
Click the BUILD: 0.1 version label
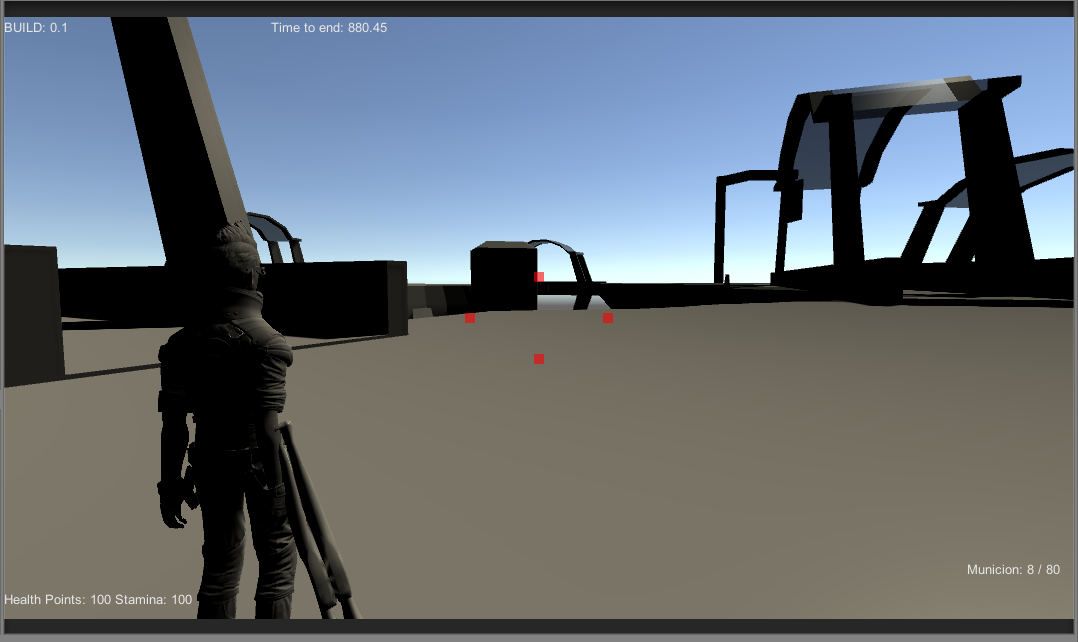(36, 27)
